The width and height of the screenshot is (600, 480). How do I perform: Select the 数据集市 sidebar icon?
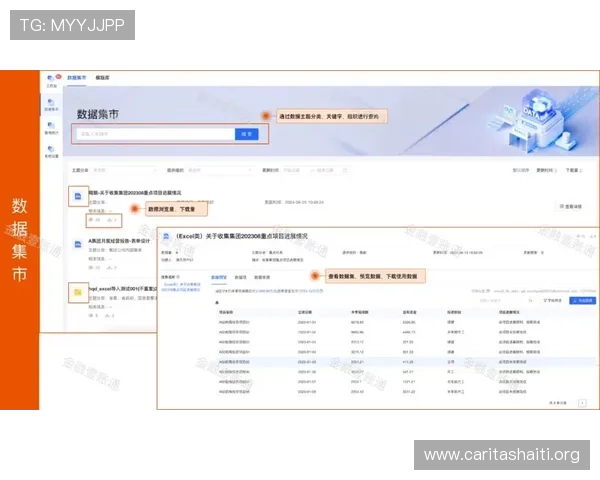click(x=51, y=104)
